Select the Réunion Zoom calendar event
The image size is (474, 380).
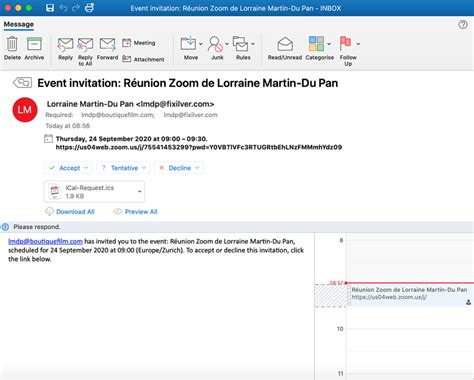[410, 295]
